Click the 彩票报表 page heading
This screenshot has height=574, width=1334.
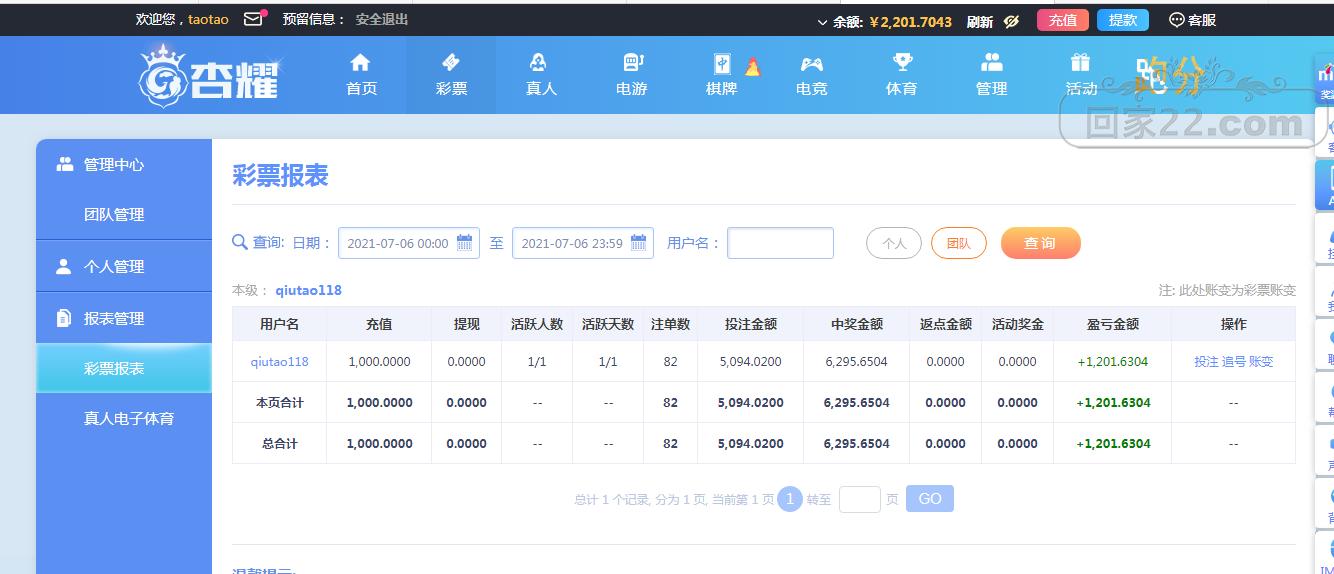280,176
